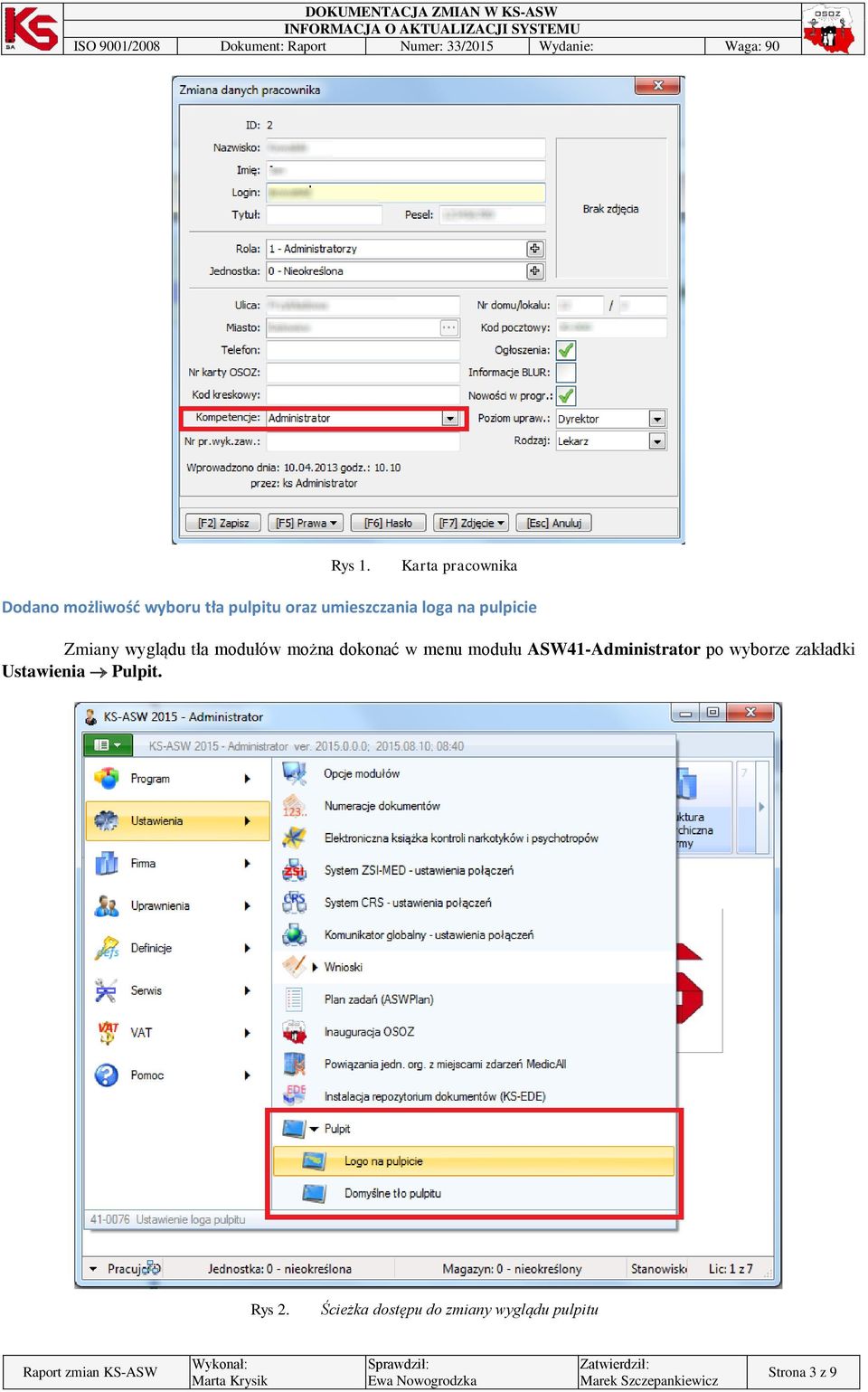868x1392 pixels.
Task: Click the Telefon input field
Action: [x=363, y=350]
